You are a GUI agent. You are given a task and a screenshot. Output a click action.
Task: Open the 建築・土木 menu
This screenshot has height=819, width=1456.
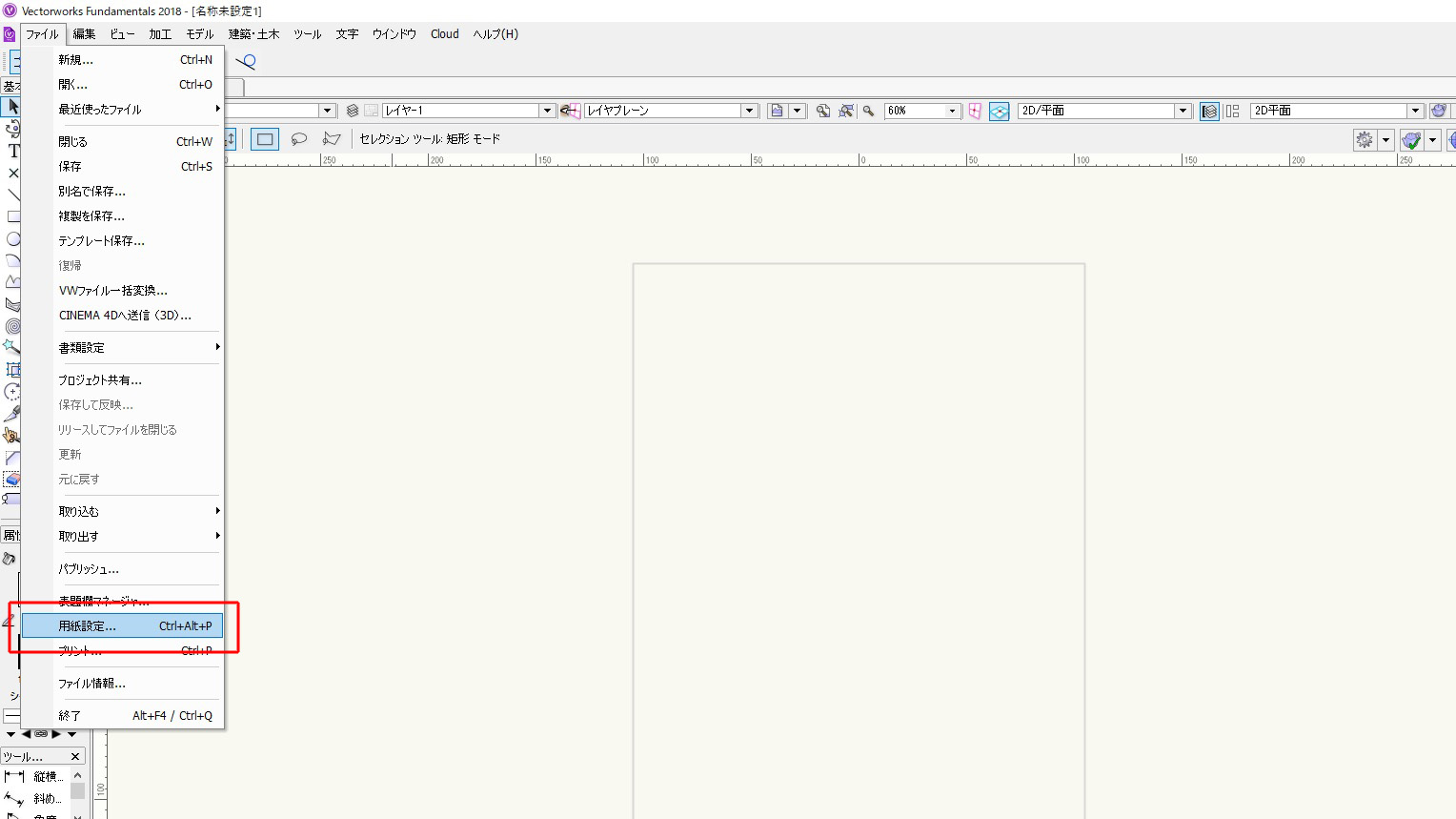253,34
